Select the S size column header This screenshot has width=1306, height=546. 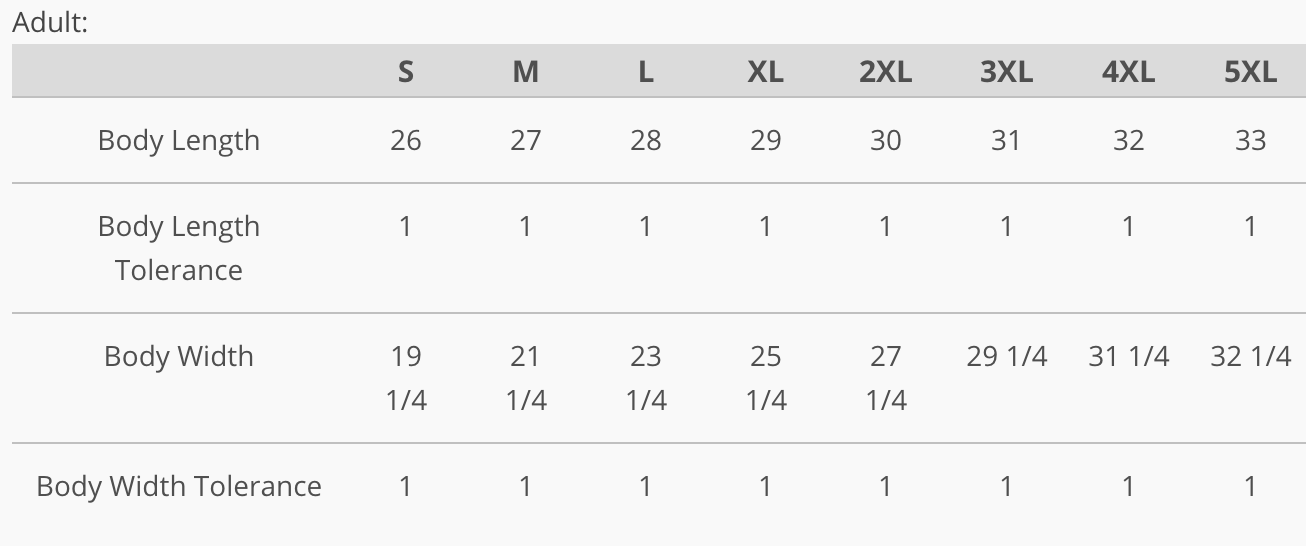click(405, 72)
